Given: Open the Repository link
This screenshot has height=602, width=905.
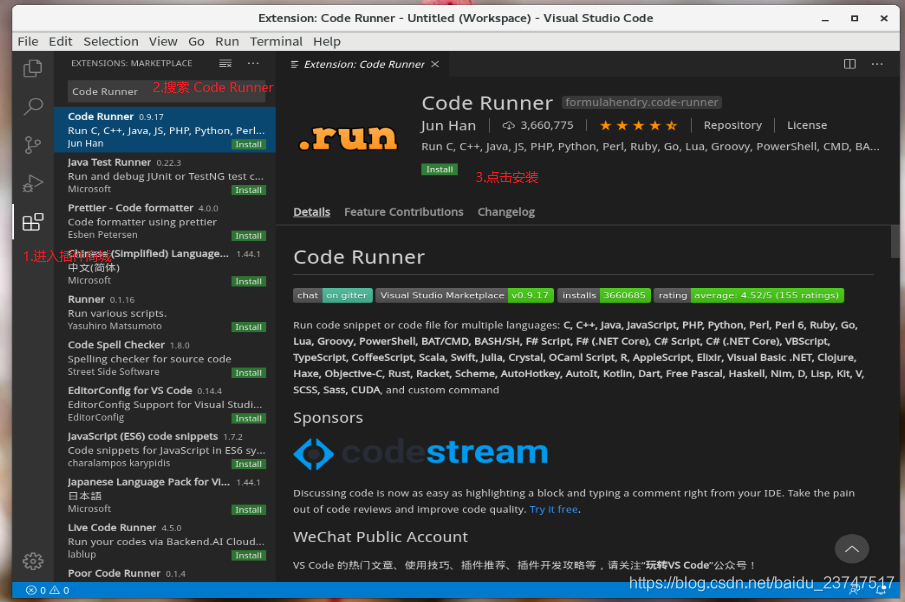Looking at the screenshot, I should pyautogui.click(x=732, y=125).
